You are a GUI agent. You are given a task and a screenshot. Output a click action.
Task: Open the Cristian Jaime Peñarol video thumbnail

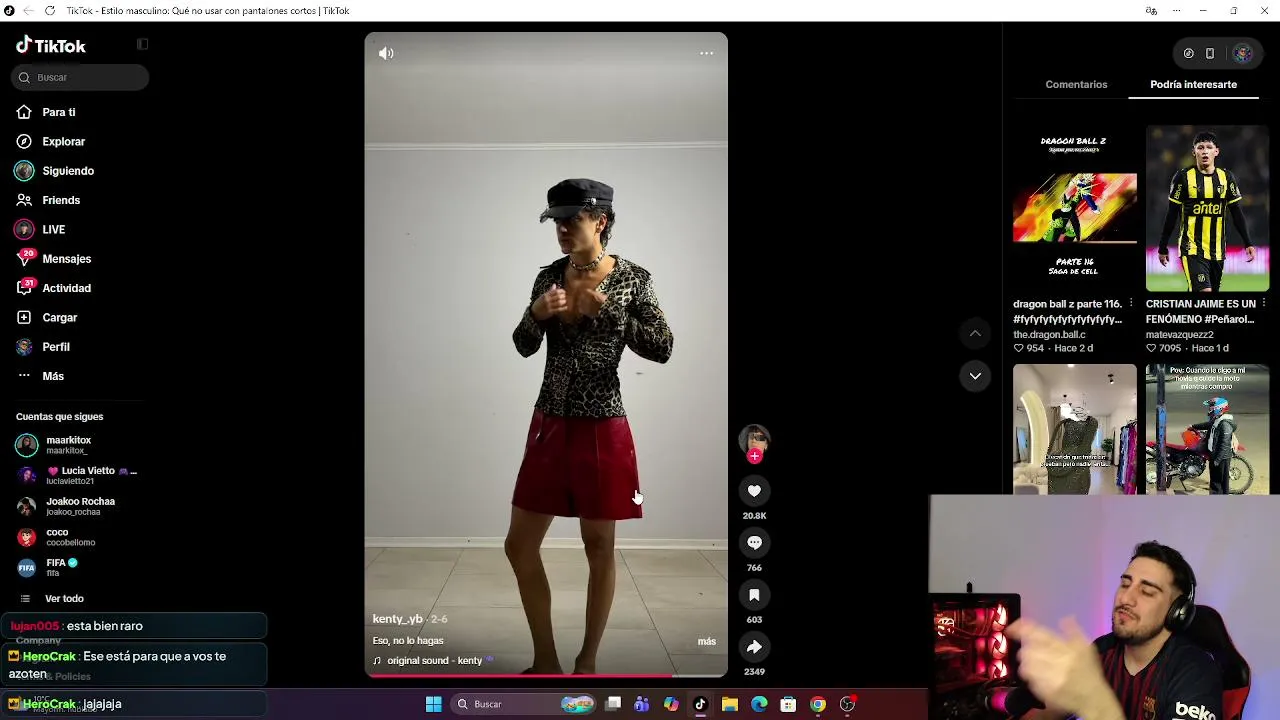1207,209
